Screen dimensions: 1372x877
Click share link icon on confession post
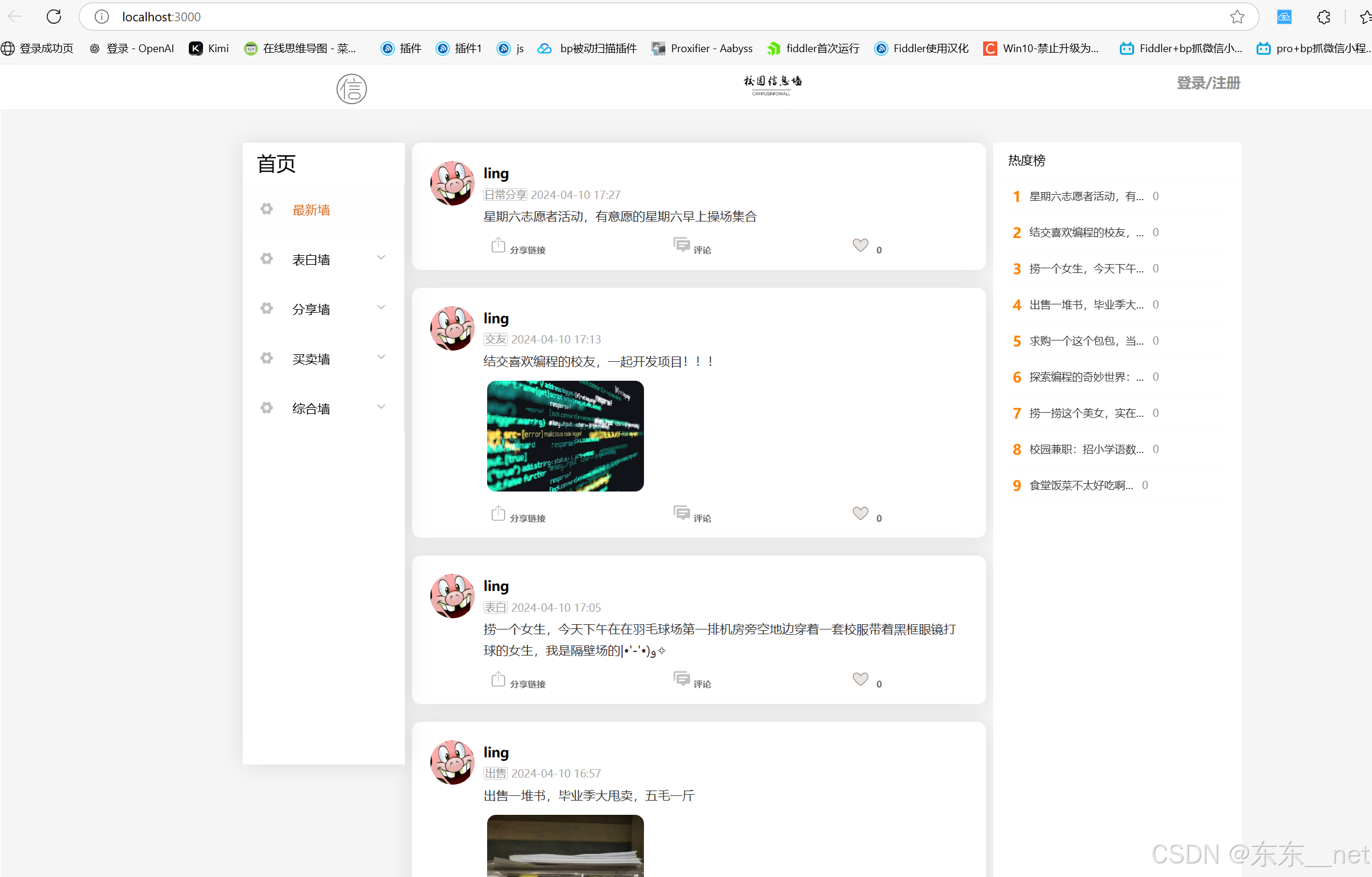coord(498,679)
